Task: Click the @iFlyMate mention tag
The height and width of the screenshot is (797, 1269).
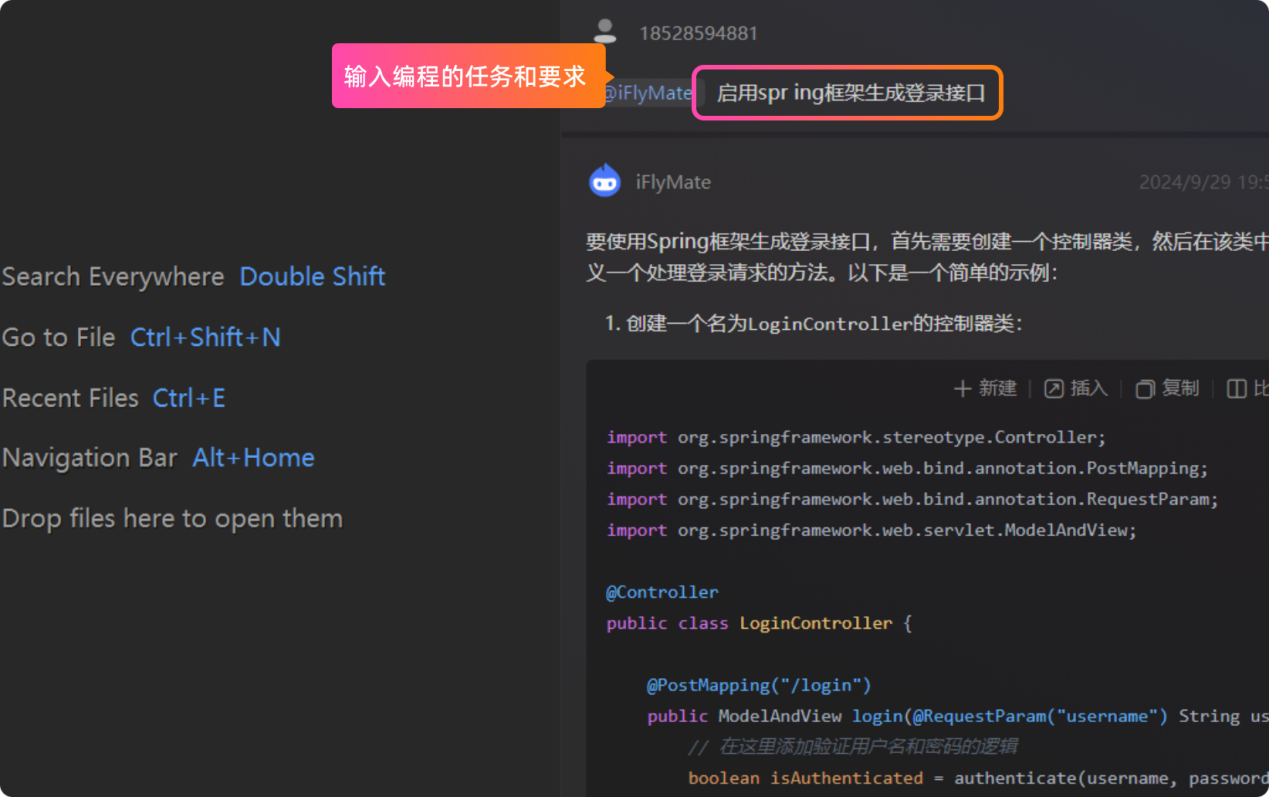Action: tap(648, 93)
